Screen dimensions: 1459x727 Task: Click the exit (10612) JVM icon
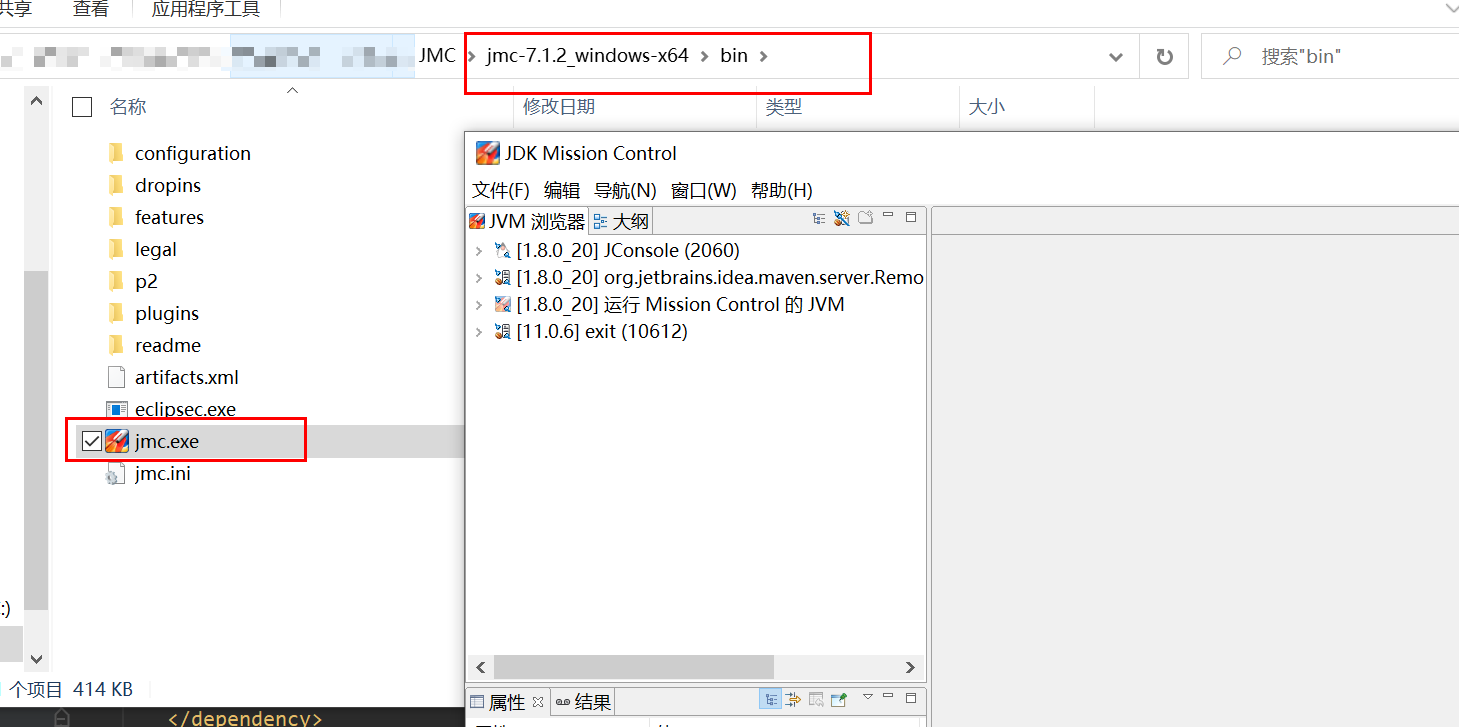point(502,331)
